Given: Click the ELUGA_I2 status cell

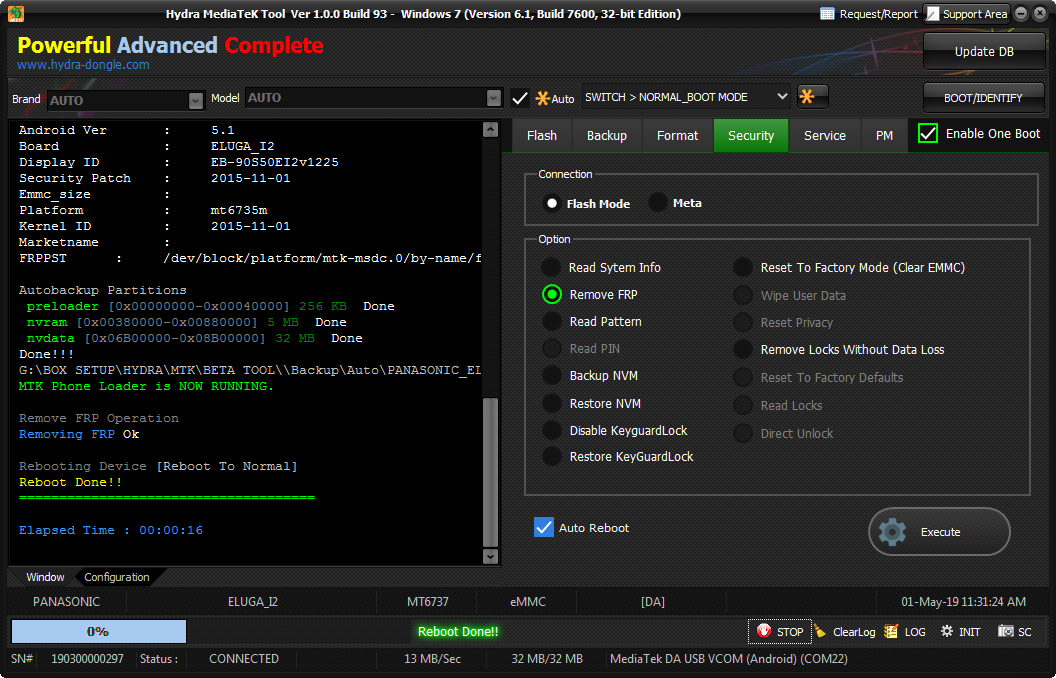Looking at the screenshot, I should (x=253, y=601).
